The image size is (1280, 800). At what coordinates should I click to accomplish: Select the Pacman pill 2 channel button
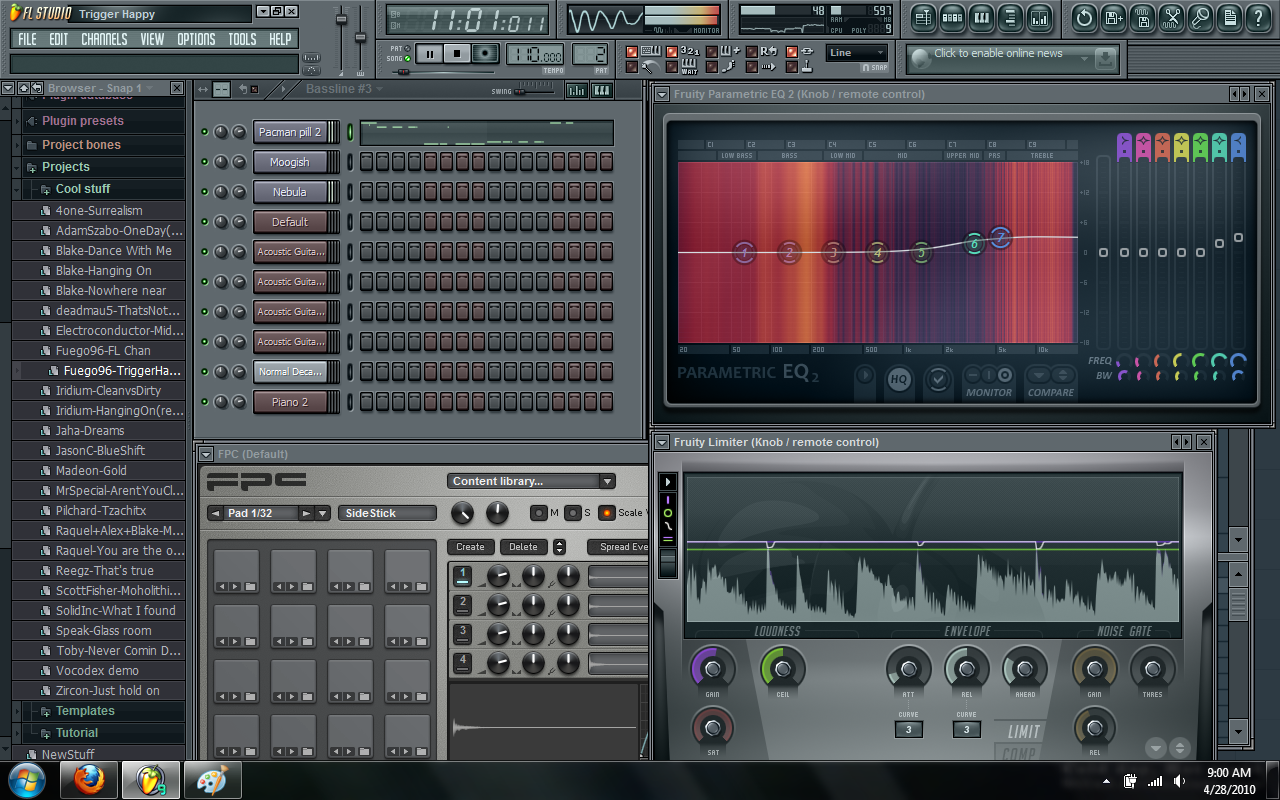290,132
